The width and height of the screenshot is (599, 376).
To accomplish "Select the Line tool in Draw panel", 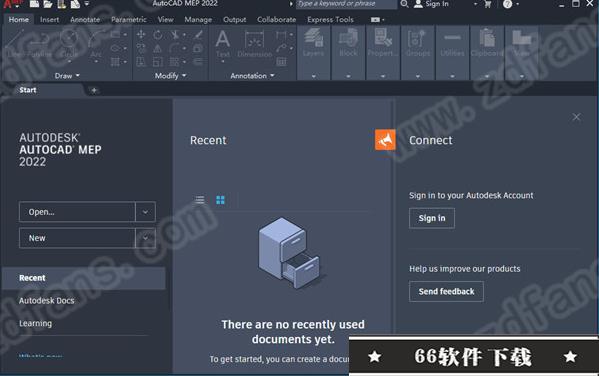I will pyautogui.click(x=16, y=44).
